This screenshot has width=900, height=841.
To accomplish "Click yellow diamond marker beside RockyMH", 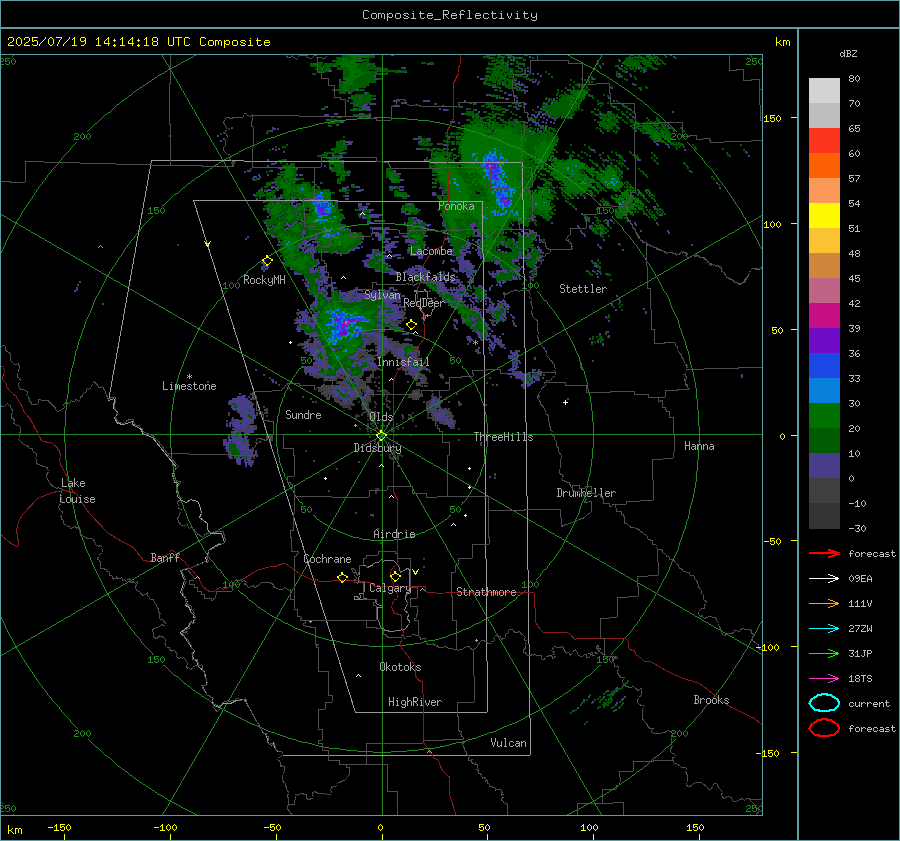I will point(267,261).
